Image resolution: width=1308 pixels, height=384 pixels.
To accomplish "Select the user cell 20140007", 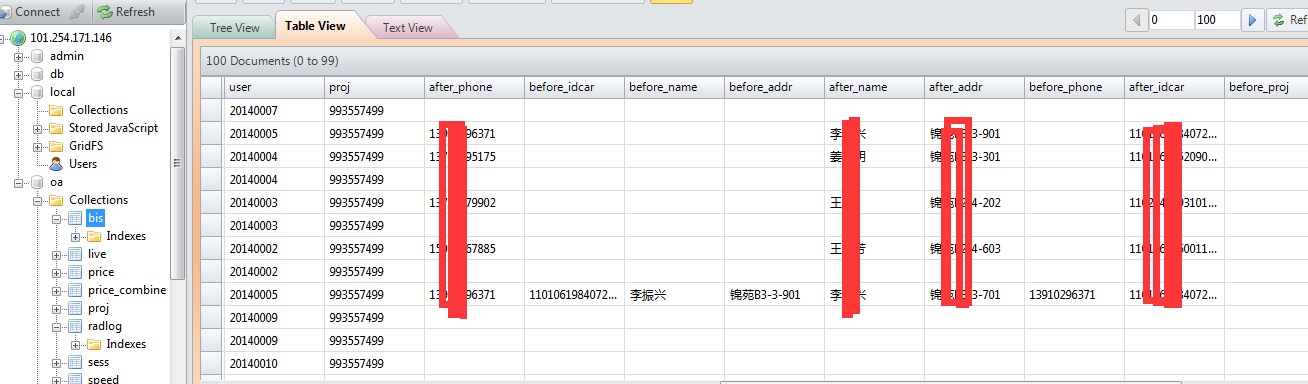I will (274, 110).
